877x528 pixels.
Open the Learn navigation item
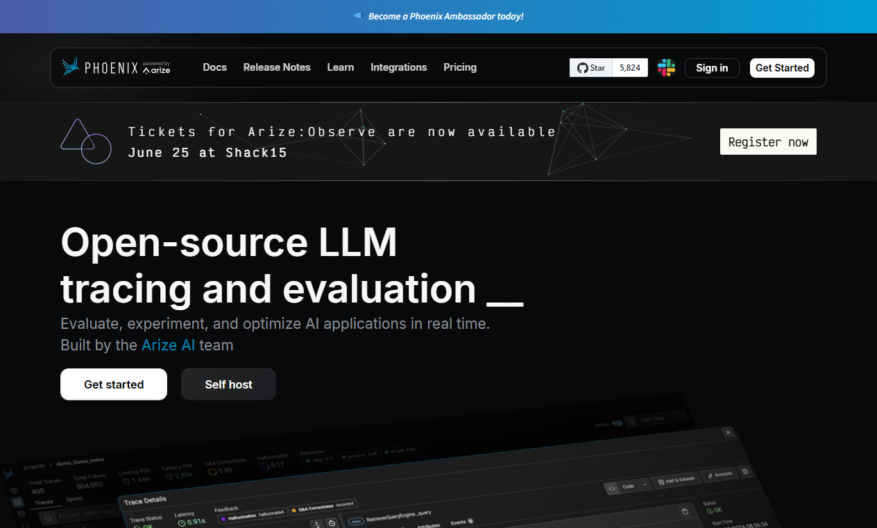point(341,67)
